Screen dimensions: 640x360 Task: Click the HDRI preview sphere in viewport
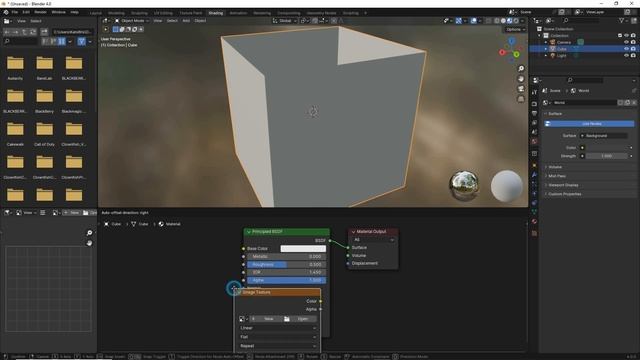[464, 186]
